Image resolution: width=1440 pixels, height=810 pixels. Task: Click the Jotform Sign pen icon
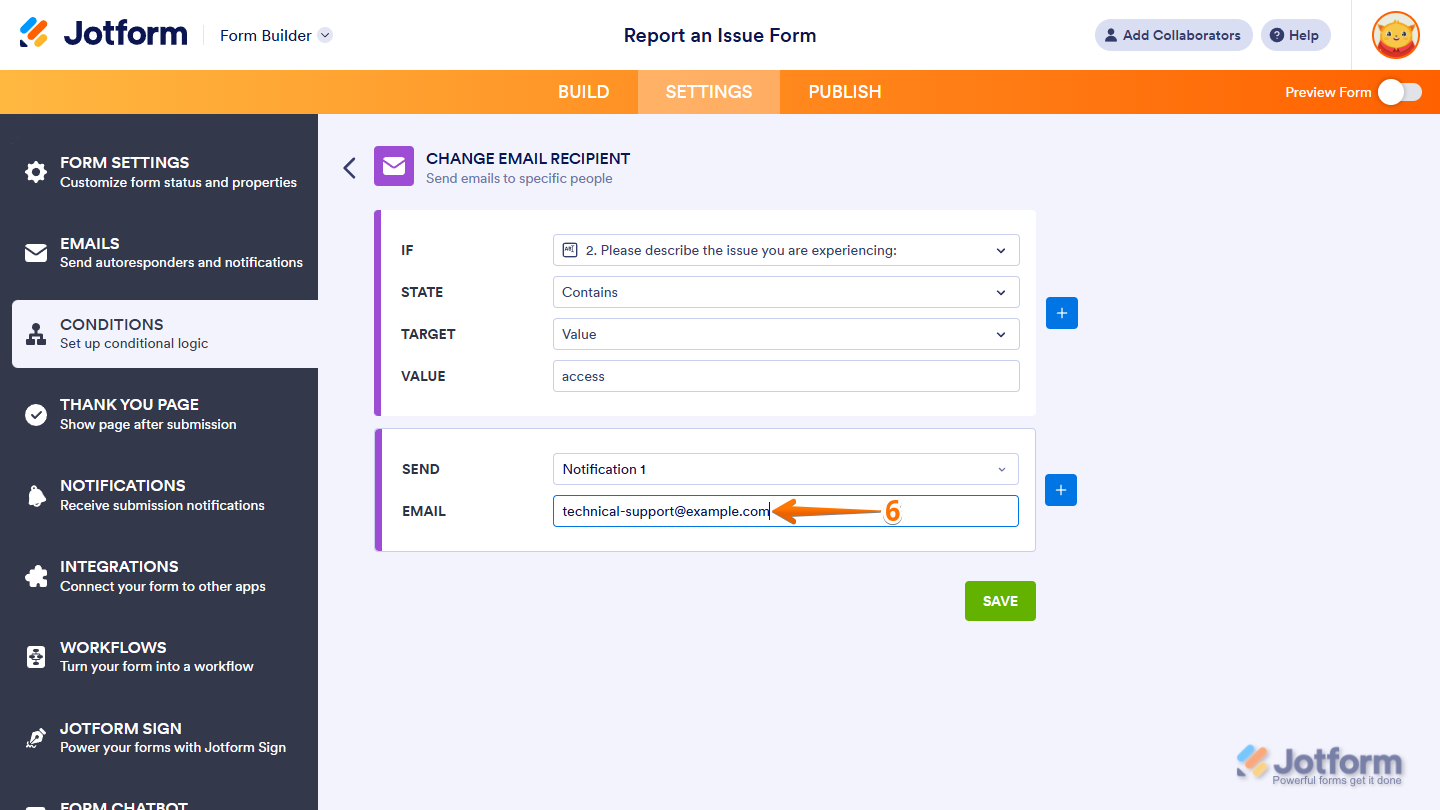[x=36, y=737]
